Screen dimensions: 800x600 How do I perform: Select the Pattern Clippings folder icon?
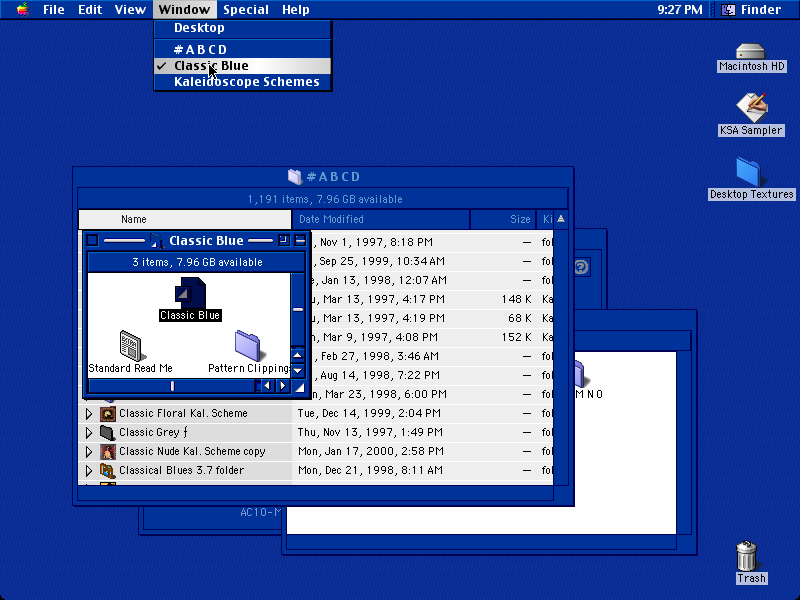(247, 345)
